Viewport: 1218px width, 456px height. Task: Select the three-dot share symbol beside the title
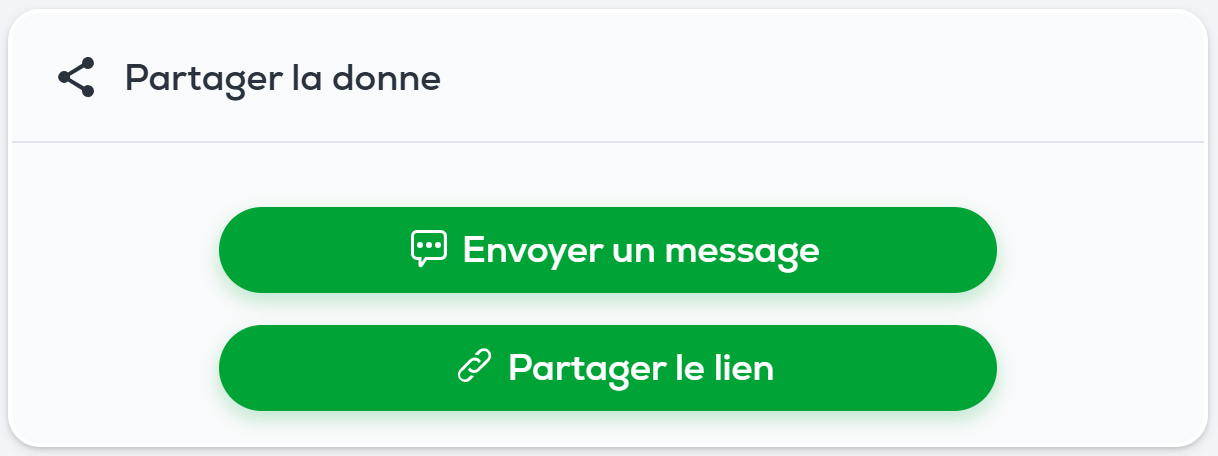coord(76,77)
